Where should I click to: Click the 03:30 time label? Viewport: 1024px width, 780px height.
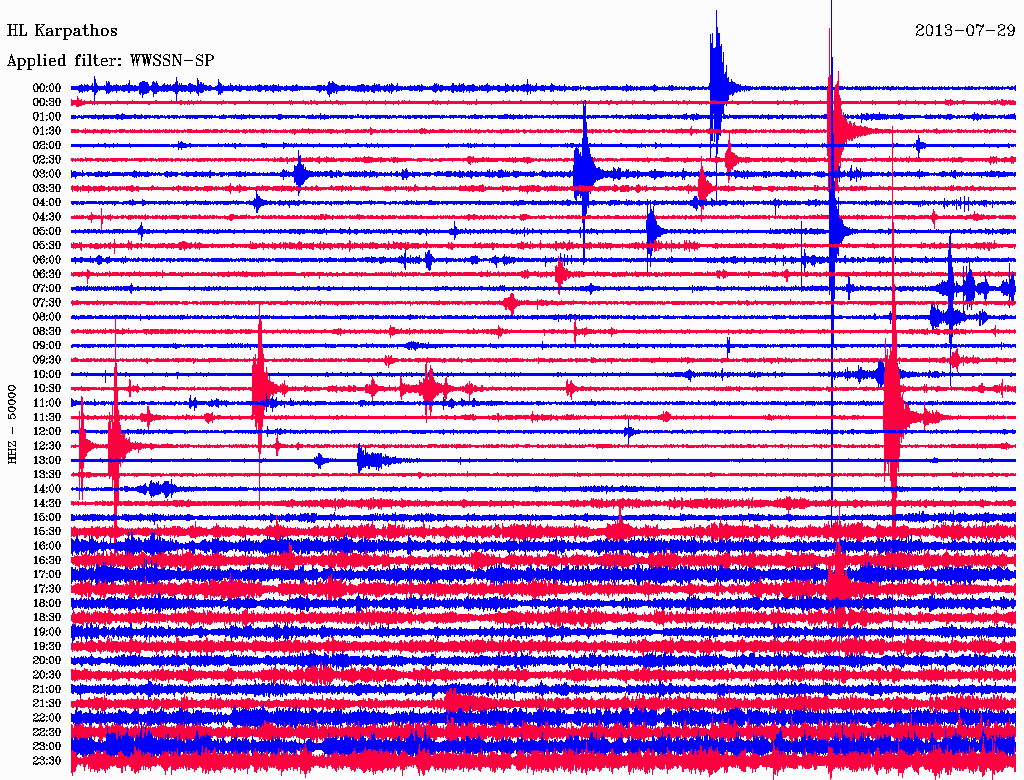click(47, 188)
